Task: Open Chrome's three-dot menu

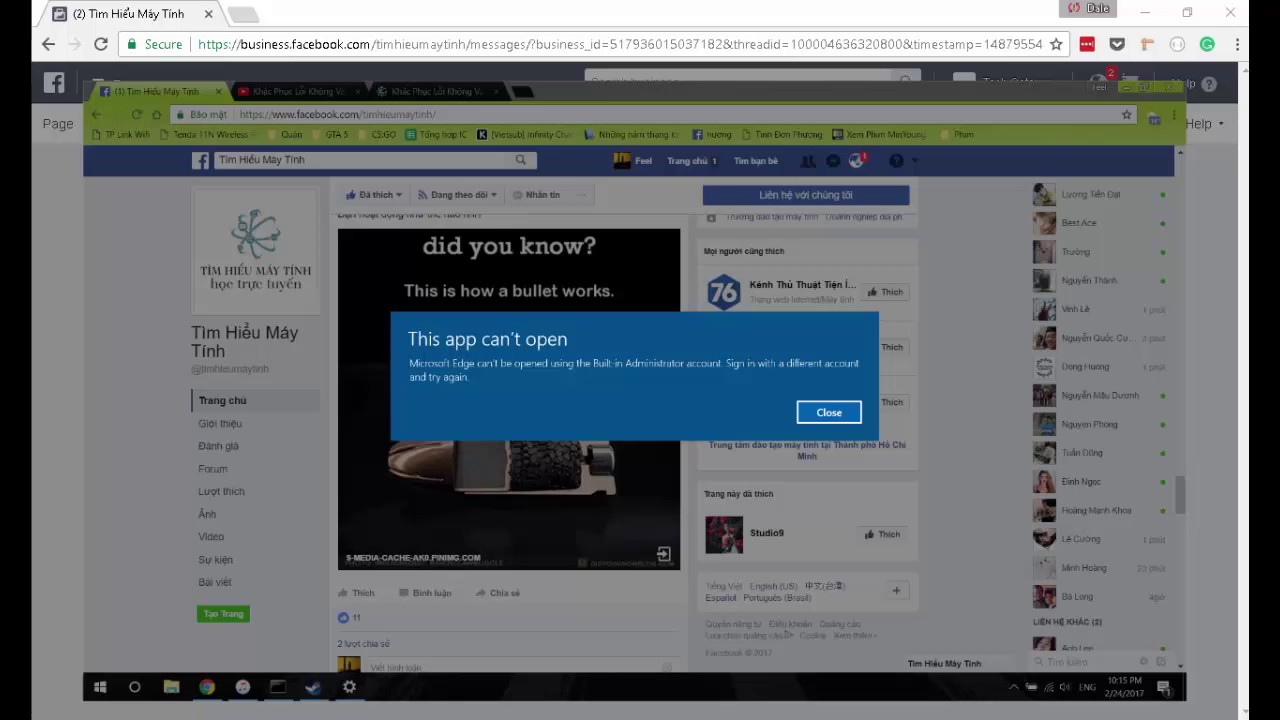Action: (x=1237, y=44)
